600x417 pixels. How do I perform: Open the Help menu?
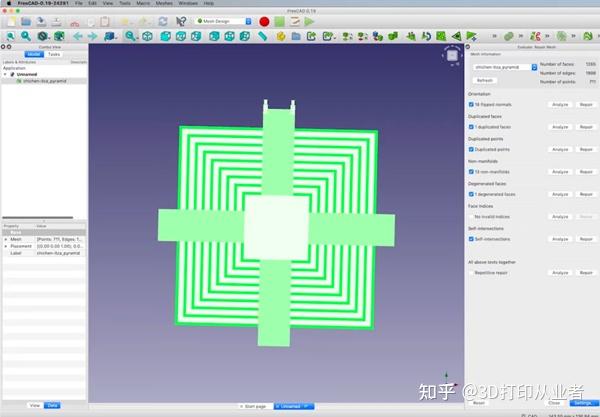click(209, 3)
